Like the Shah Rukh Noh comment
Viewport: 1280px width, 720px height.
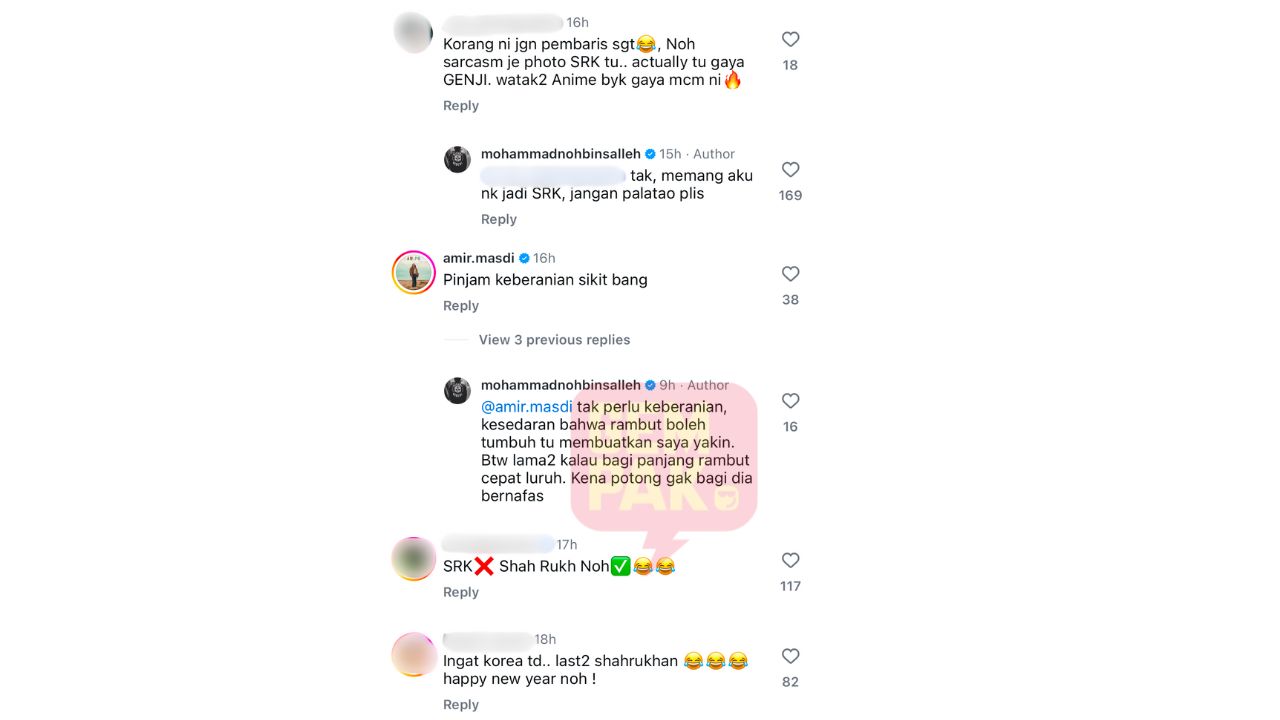790,560
